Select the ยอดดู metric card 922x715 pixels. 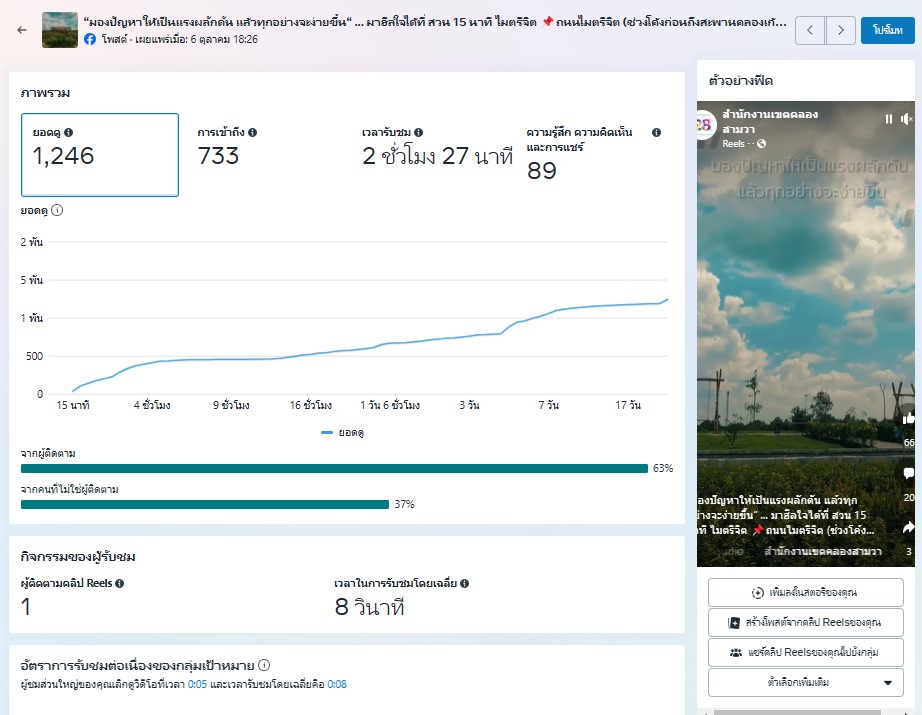[x=100, y=155]
